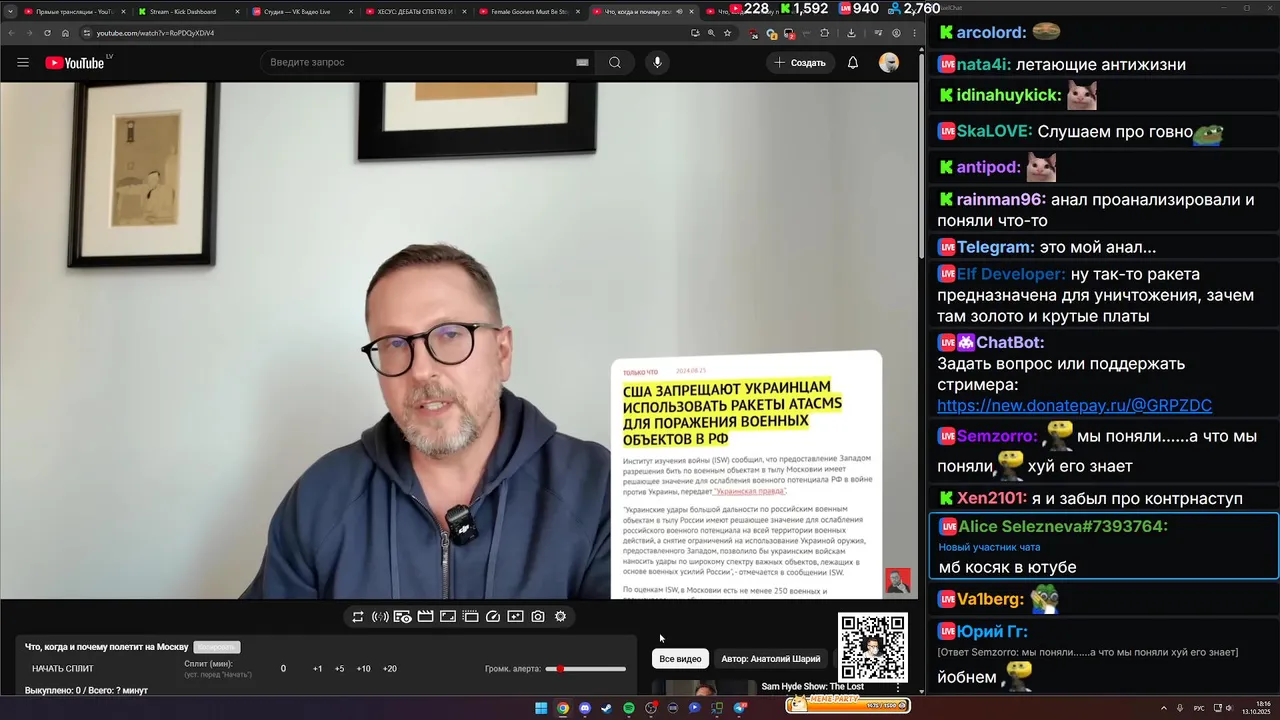Click the video title Что, когда и почему полетит
The image size is (1280, 720).
click(x=107, y=647)
